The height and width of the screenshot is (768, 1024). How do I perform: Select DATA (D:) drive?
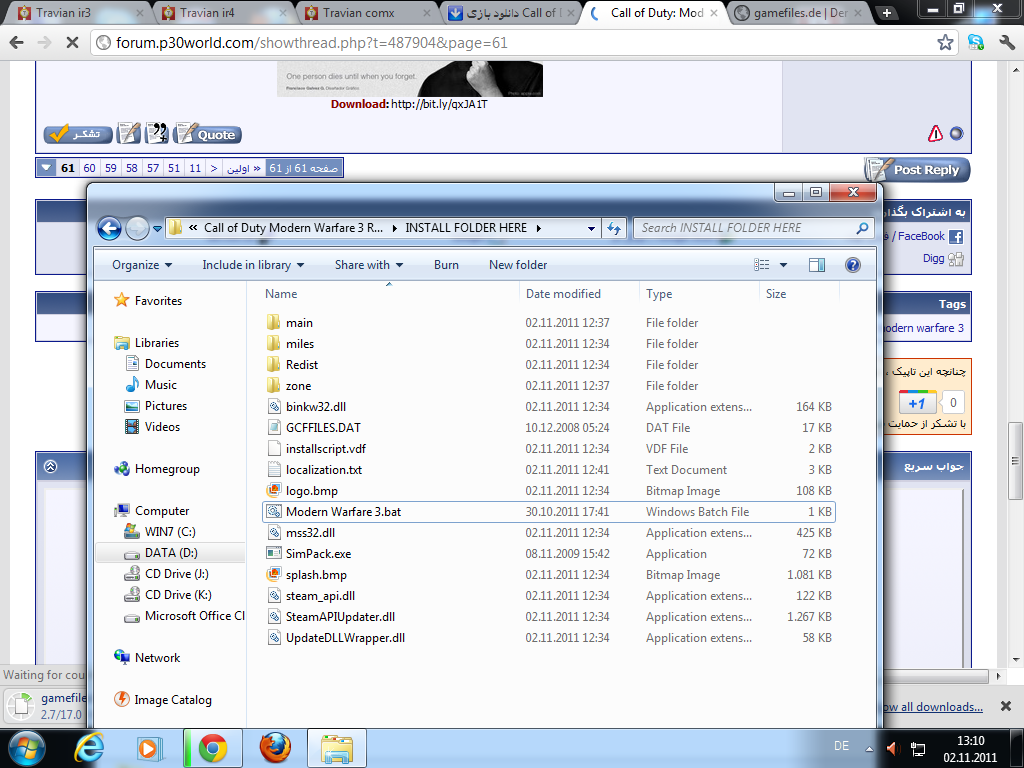point(171,552)
